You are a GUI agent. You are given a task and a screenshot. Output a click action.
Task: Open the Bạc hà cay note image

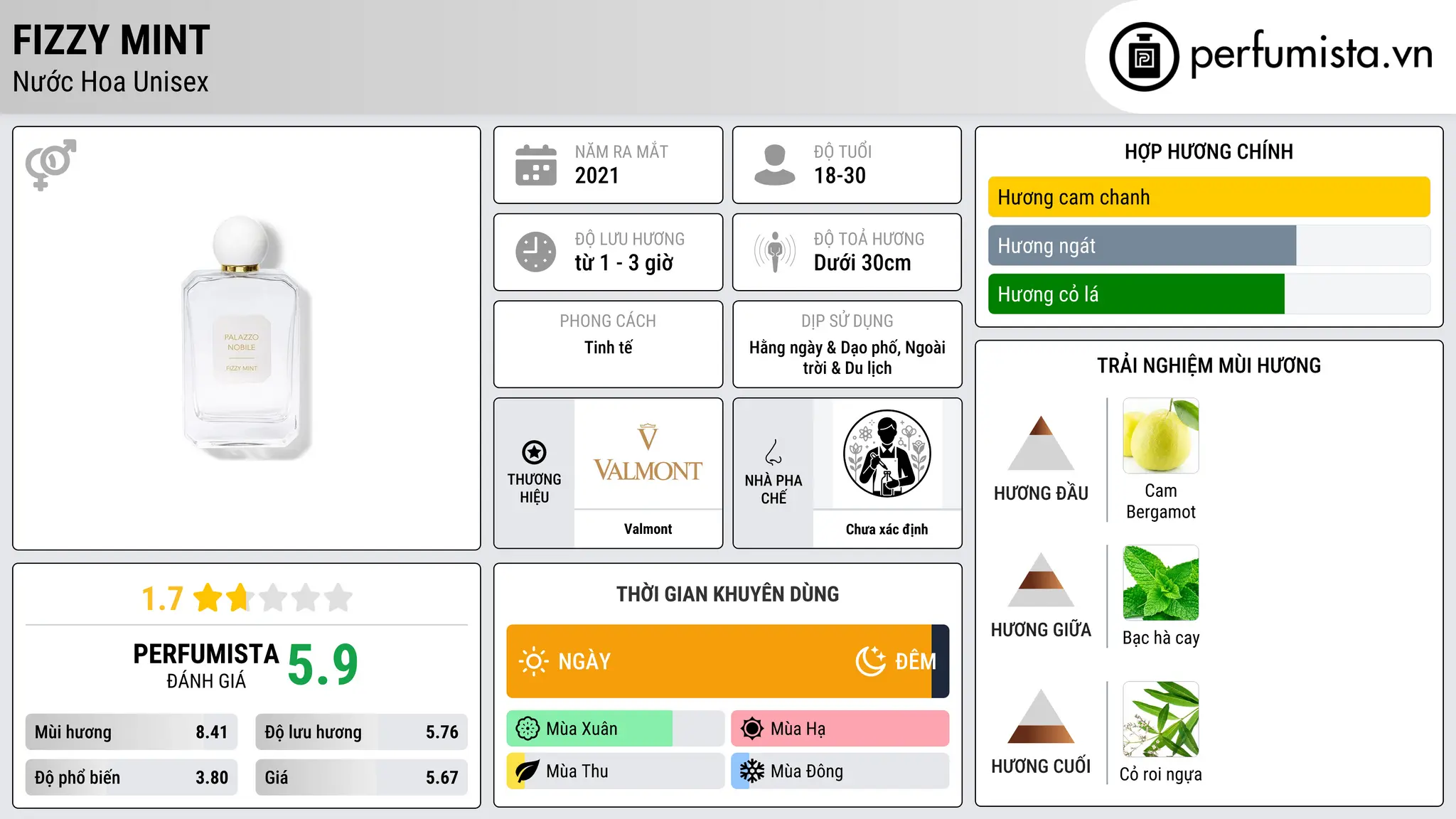(1161, 583)
